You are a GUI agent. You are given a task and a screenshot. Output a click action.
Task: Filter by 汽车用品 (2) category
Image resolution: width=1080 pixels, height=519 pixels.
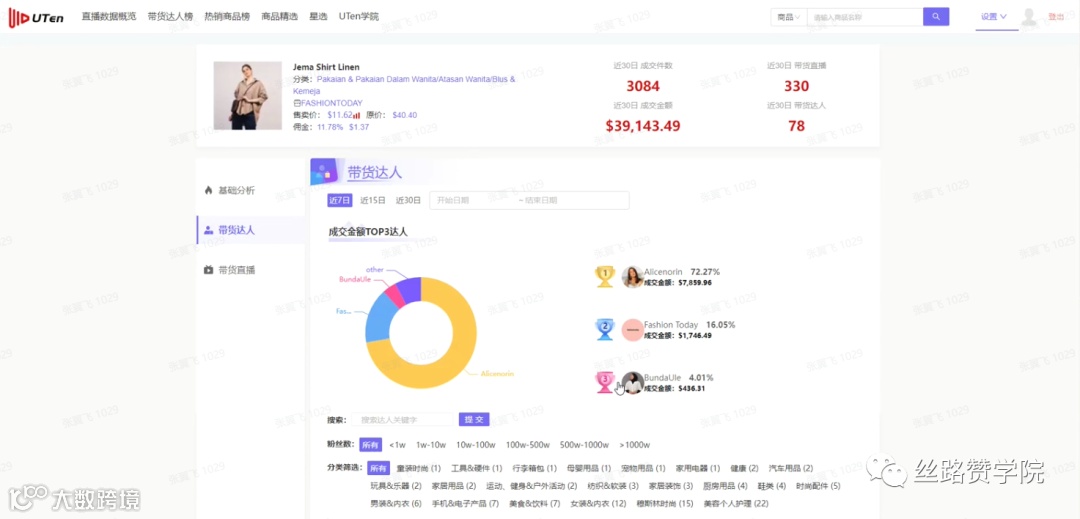[x=791, y=469]
